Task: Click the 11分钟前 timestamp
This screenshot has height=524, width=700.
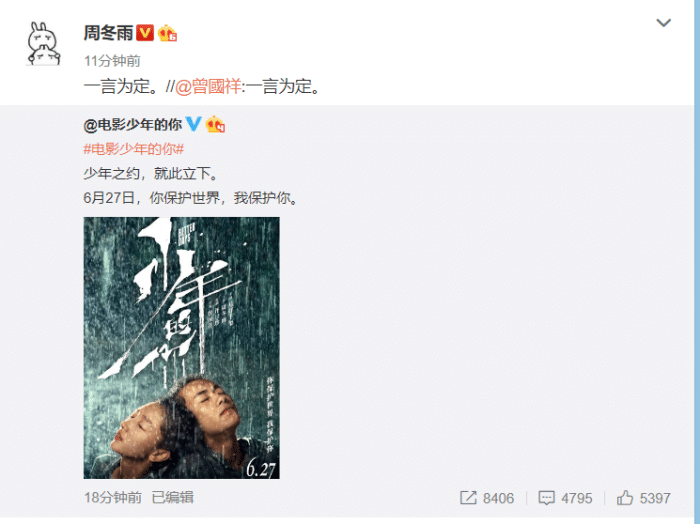Action: [x=112, y=61]
